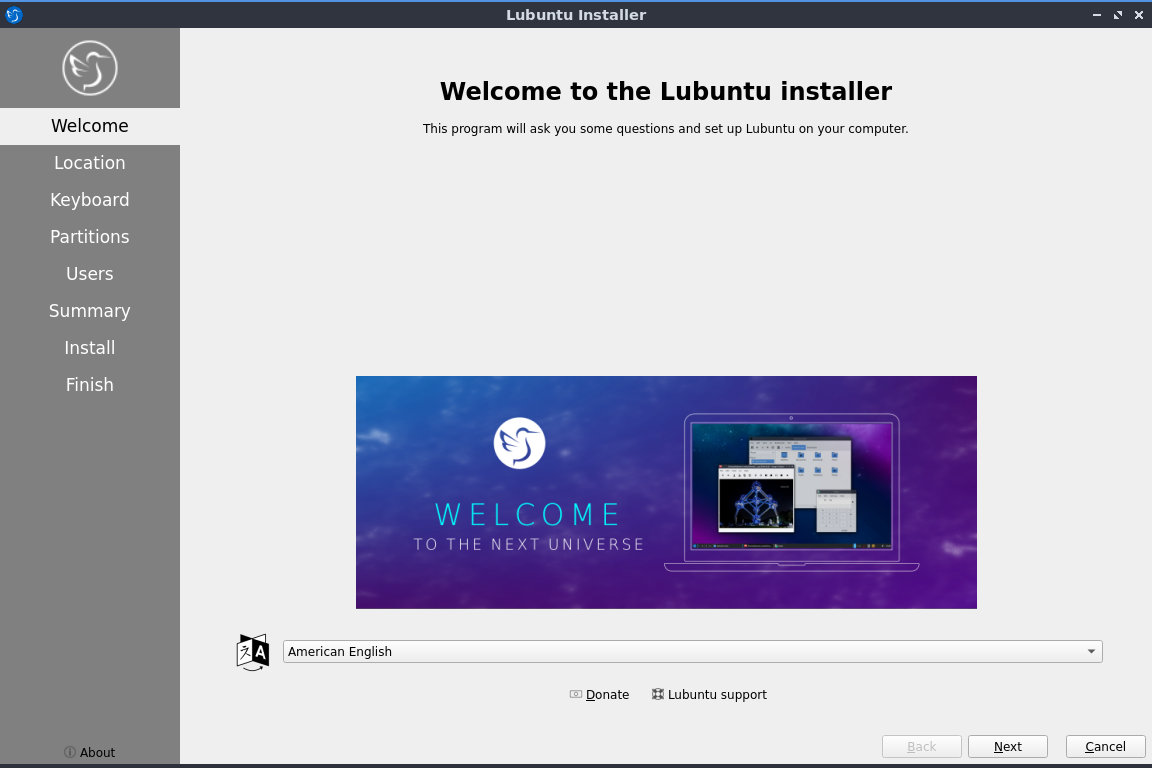Click the Finish step in the sidebar

click(90, 385)
